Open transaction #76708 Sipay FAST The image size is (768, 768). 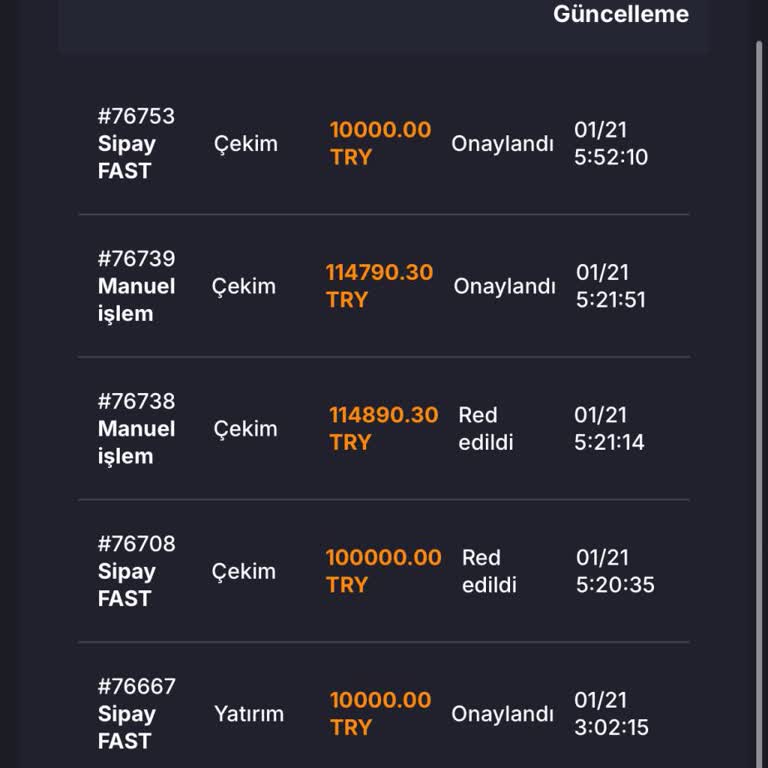[136, 571]
